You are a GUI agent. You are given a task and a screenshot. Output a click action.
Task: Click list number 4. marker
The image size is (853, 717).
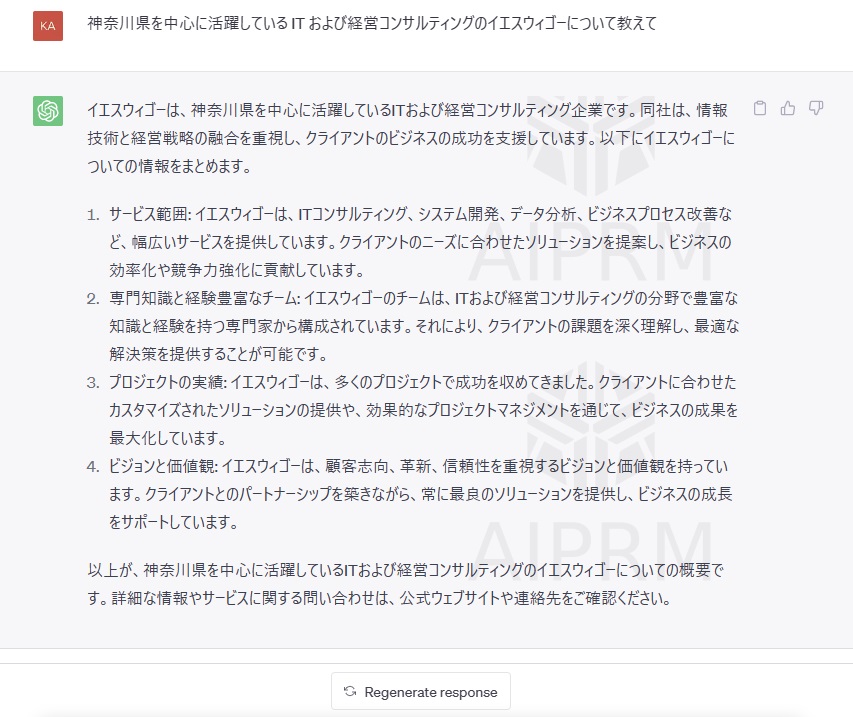point(93,467)
